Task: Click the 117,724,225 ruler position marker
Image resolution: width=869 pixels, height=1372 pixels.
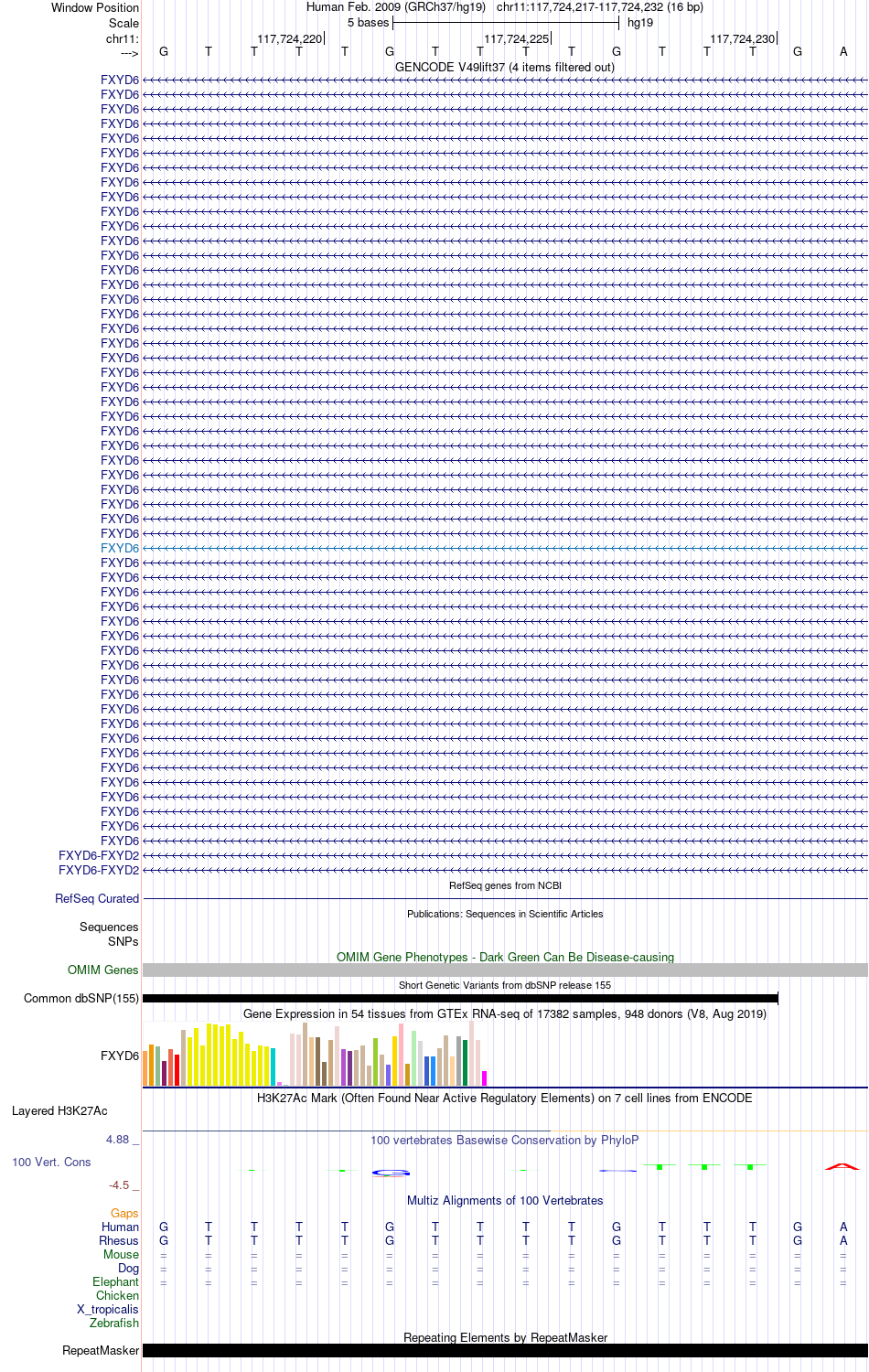Action: [517, 38]
